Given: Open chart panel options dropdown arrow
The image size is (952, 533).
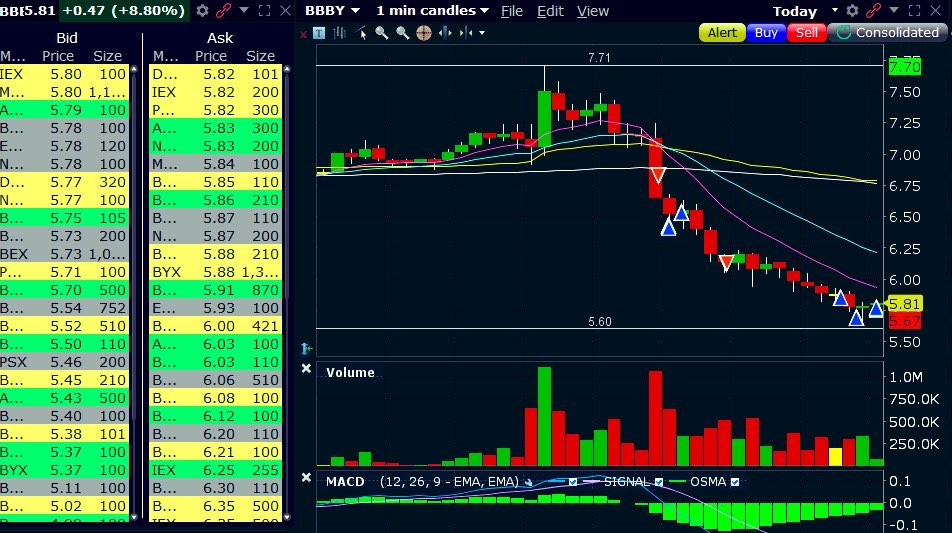Looking at the screenshot, I should point(894,10).
